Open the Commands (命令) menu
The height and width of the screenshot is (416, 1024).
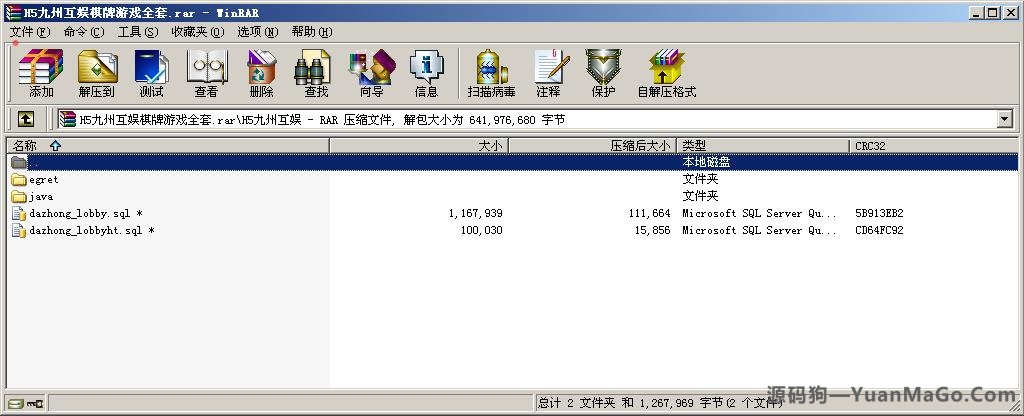tap(84, 31)
